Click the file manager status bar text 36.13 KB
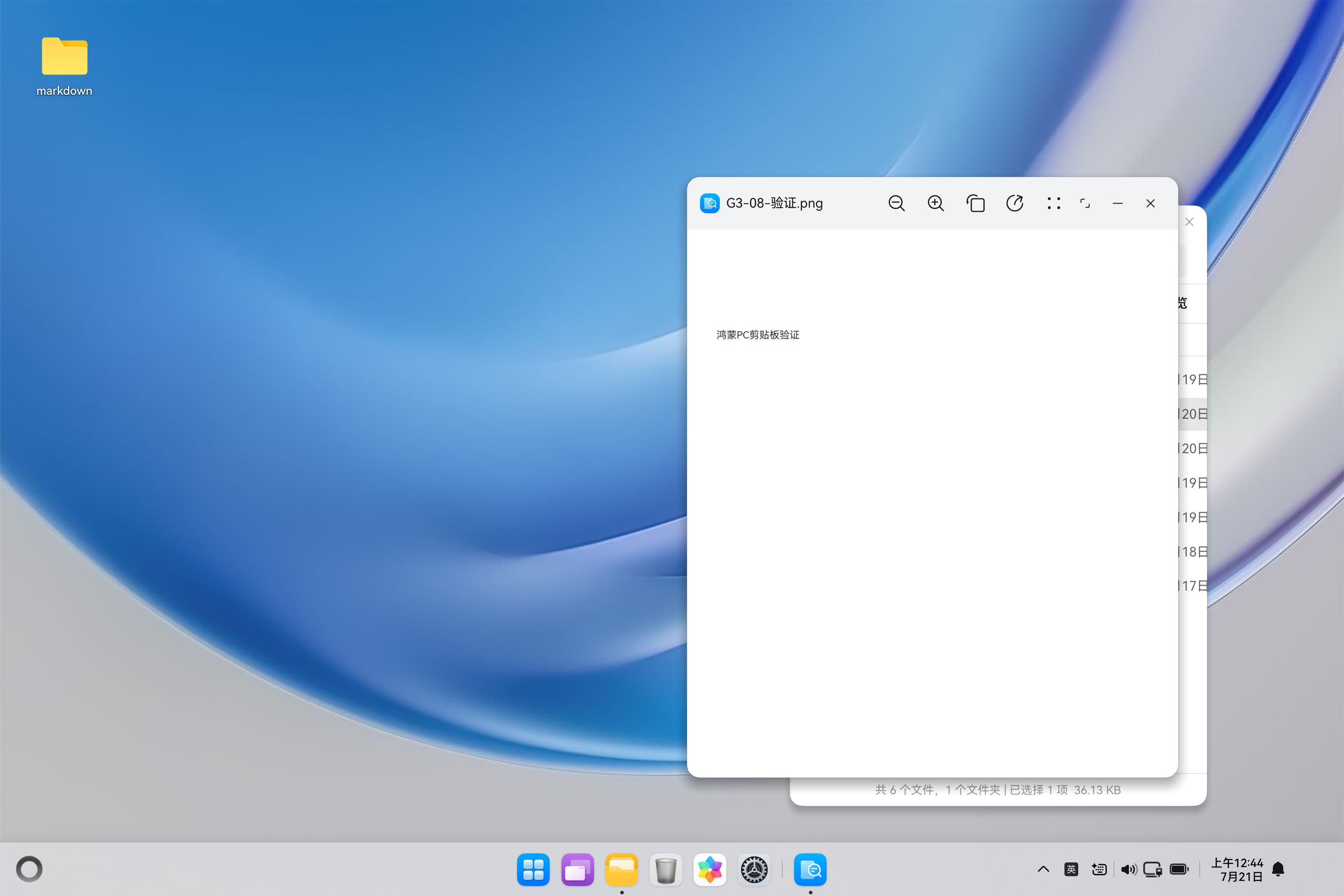Image resolution: width=1344 pixels, height=896 pixels. (x=1097, y=790)
